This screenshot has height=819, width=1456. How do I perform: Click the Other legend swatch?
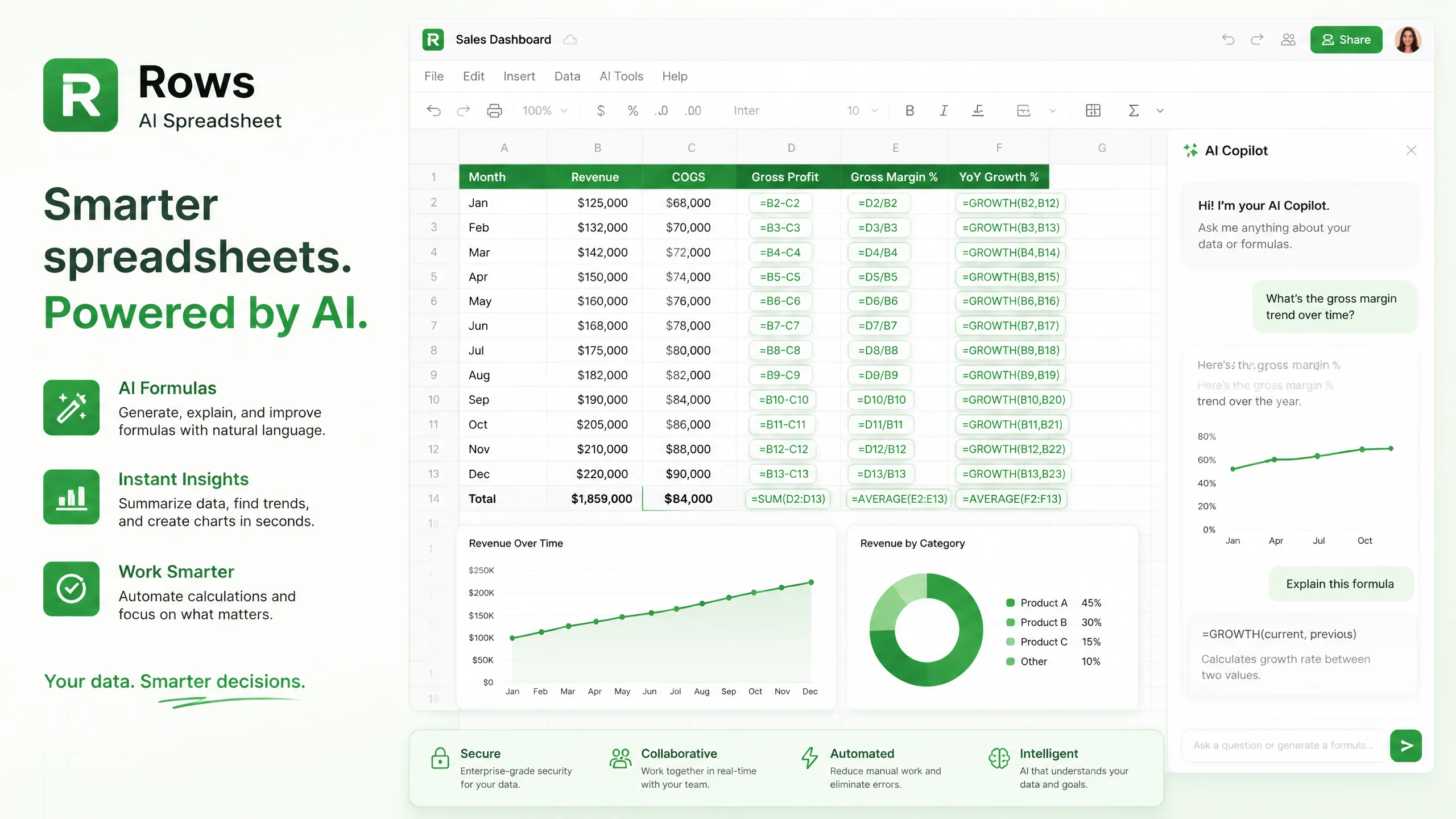click(1010, 661)
